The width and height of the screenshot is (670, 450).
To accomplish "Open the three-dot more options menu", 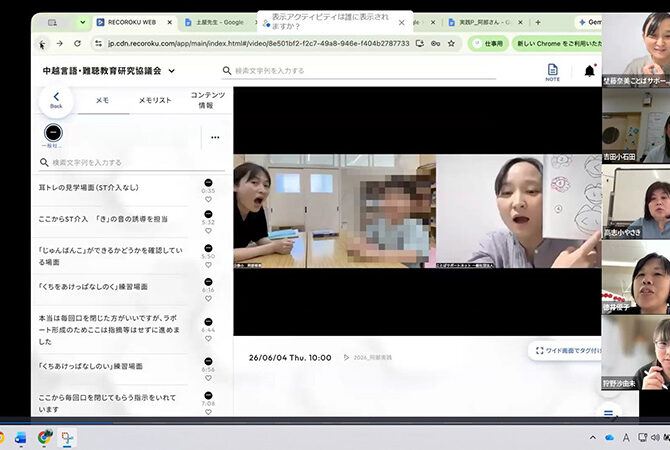I will [215, 137].
